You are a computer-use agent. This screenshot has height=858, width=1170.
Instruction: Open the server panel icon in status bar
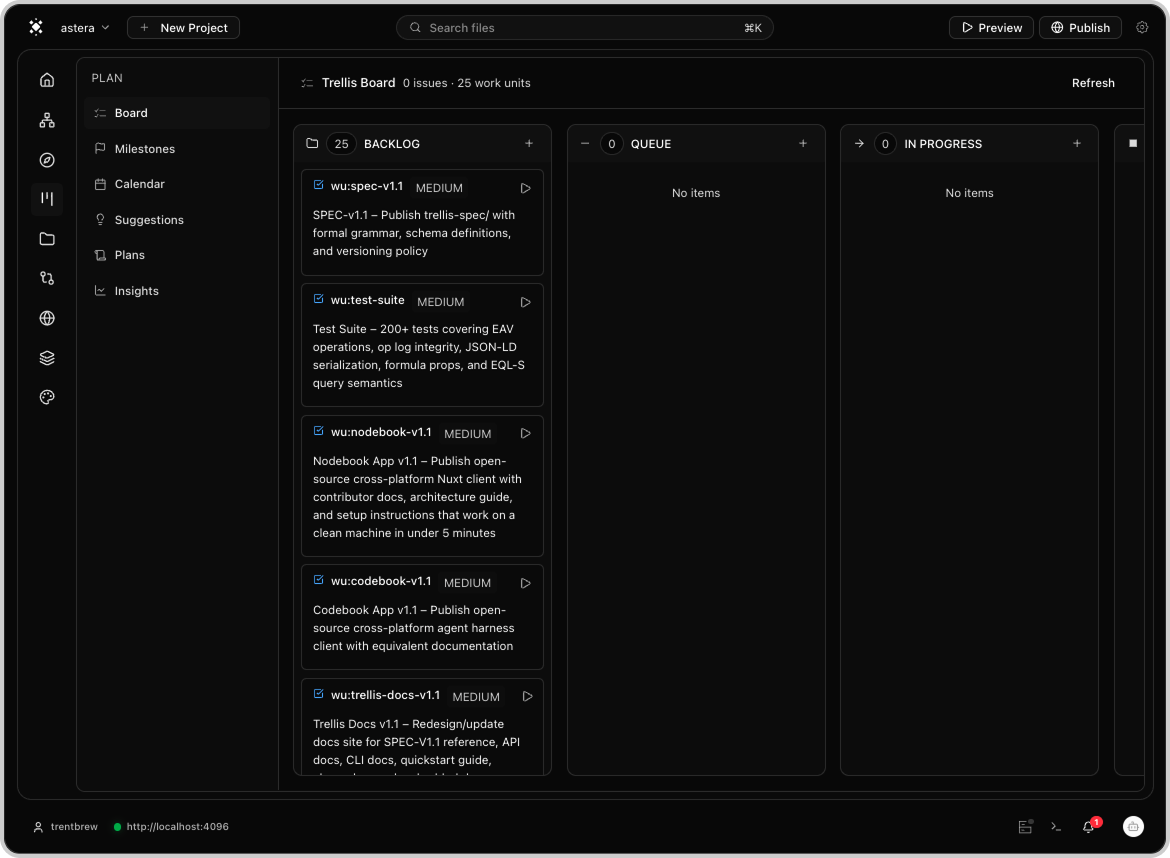(1025, 826)
